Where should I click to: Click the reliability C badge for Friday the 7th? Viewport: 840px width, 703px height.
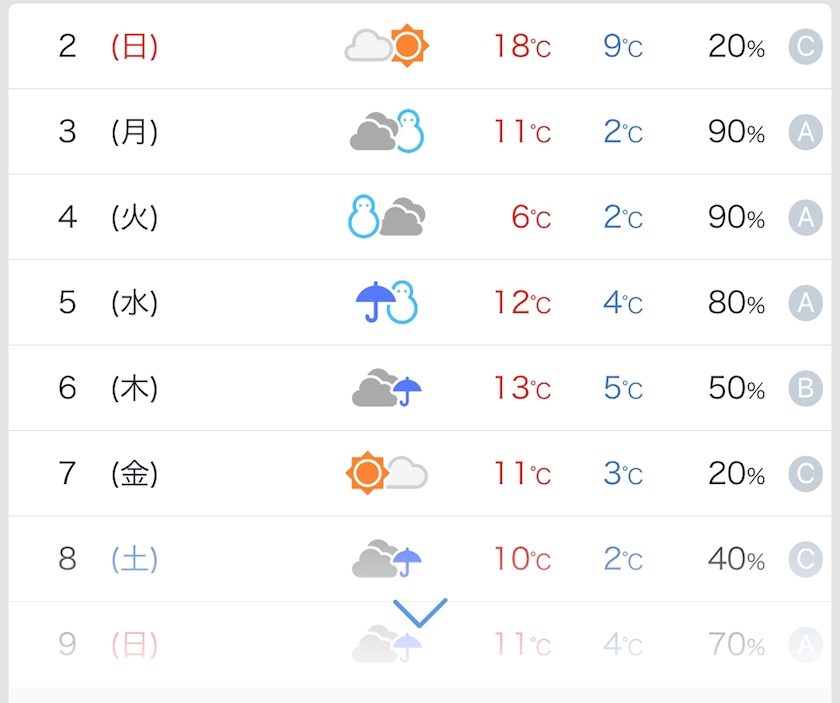[805, 473]
